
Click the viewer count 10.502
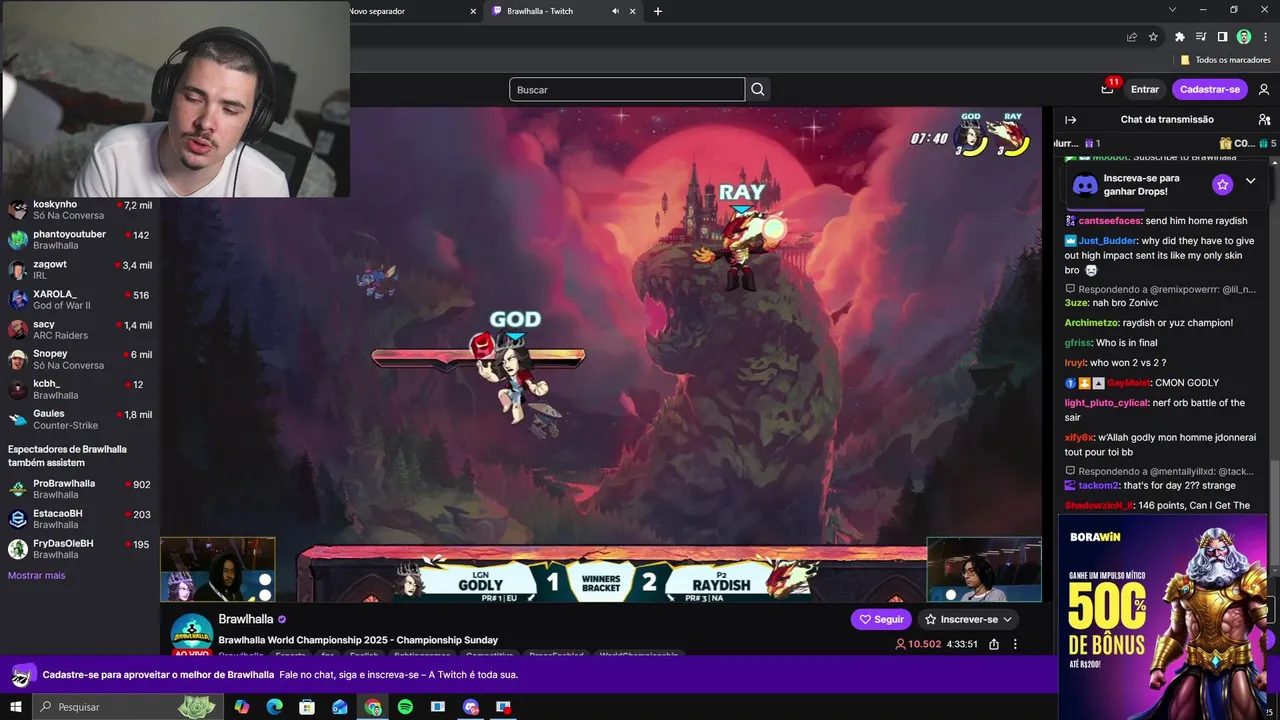918,644
